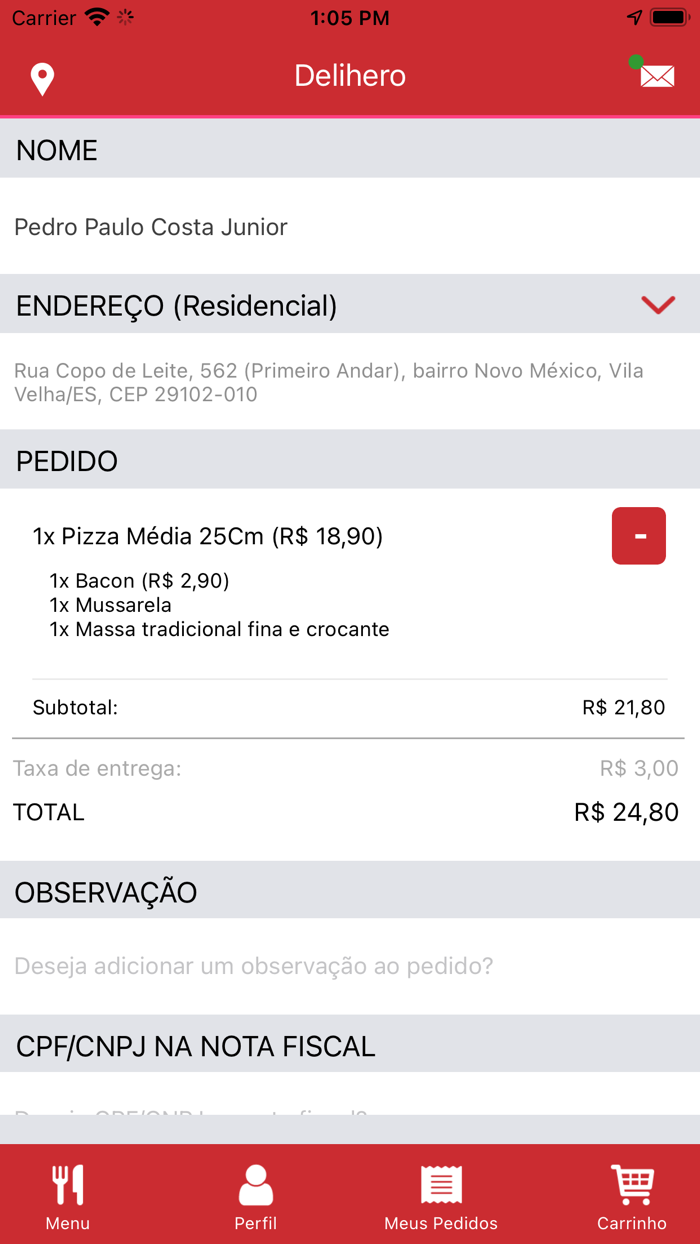700x1244 pixels.
Task: Expand the ENDEREÇO Residencial chevron
Action: [x=658, y=305]
